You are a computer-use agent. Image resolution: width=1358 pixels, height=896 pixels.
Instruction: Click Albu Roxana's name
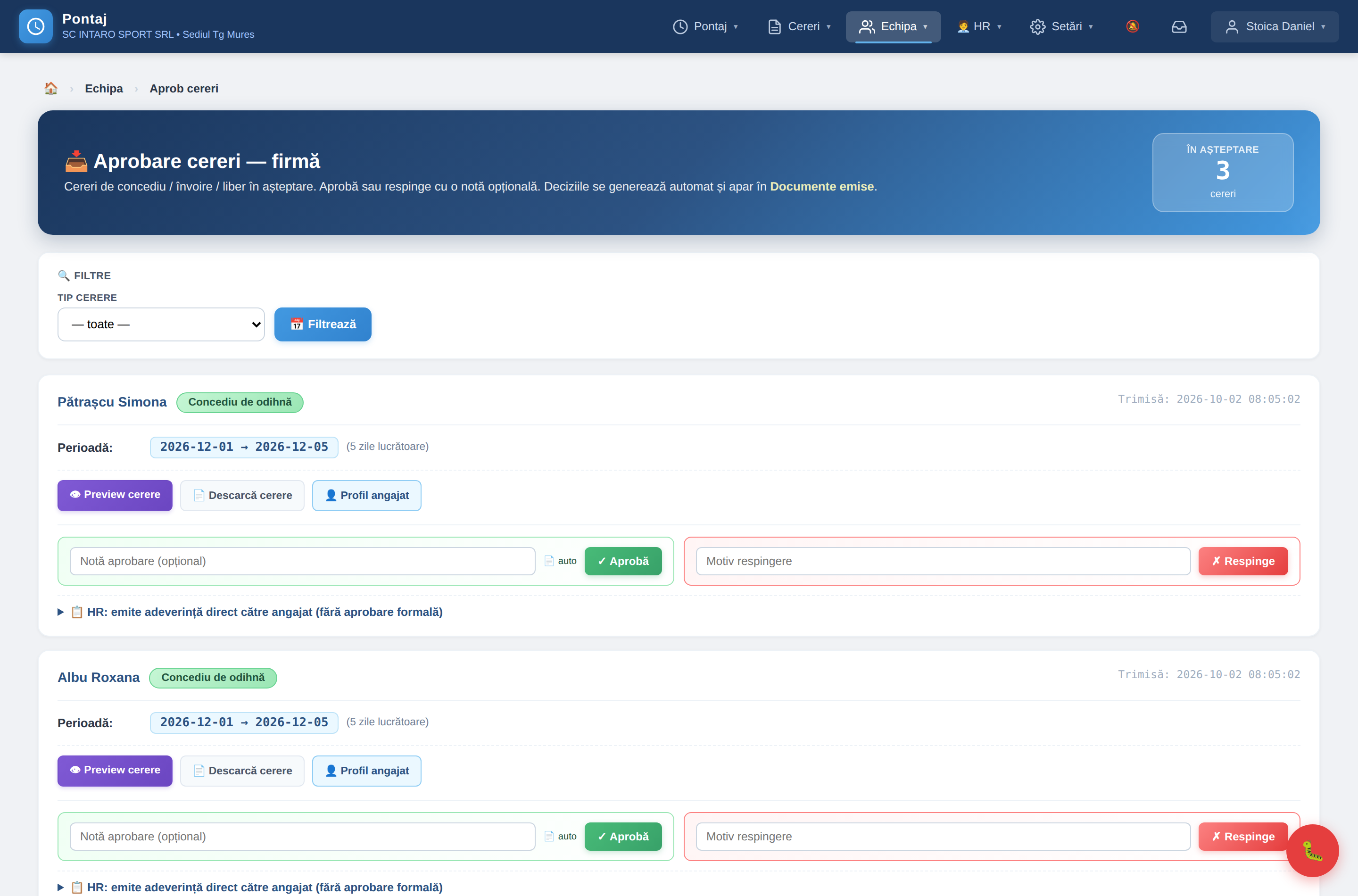pos(98,678)
